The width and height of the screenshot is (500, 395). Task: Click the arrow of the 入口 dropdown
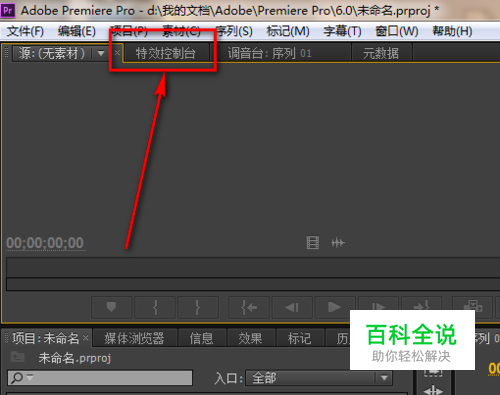tap(384, 378)
